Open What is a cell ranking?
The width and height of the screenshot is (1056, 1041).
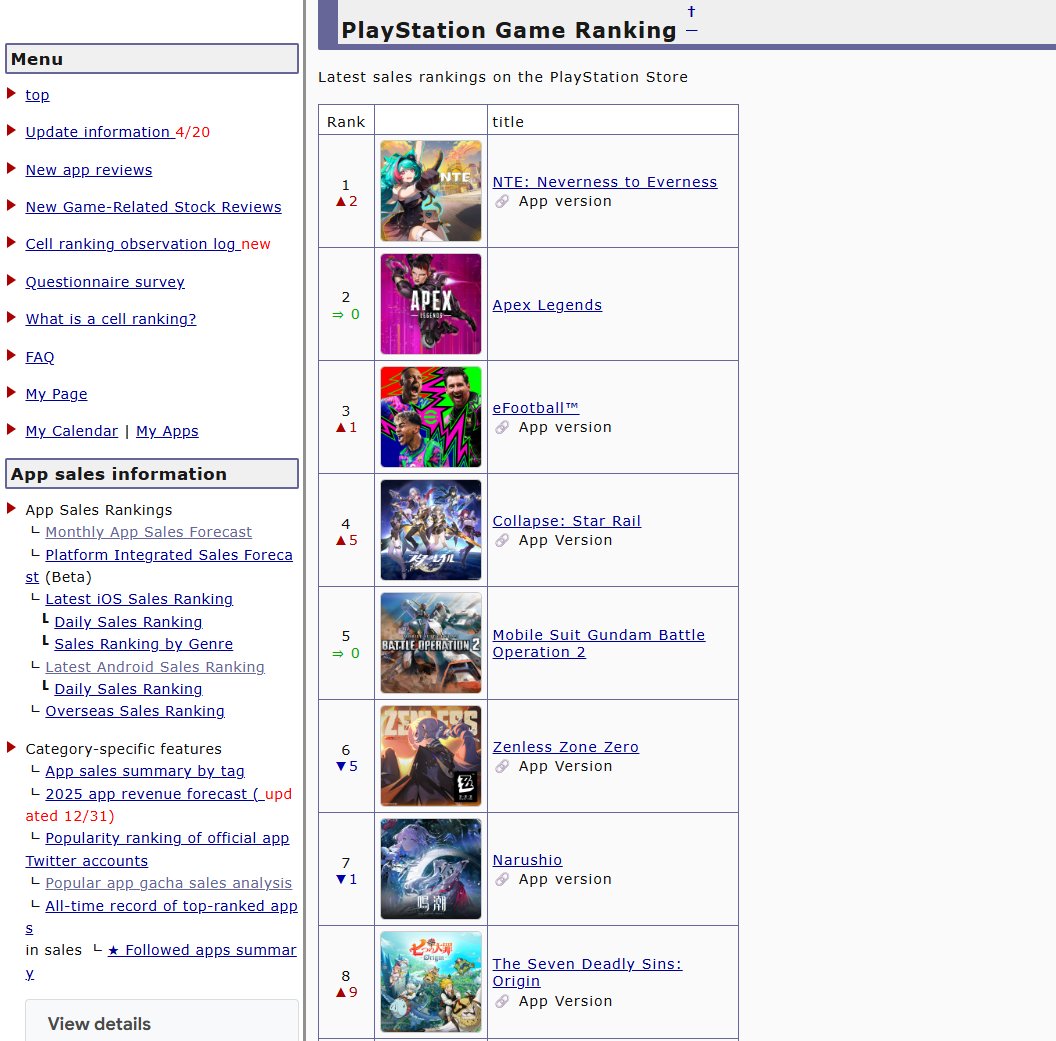tap(111, 319)
